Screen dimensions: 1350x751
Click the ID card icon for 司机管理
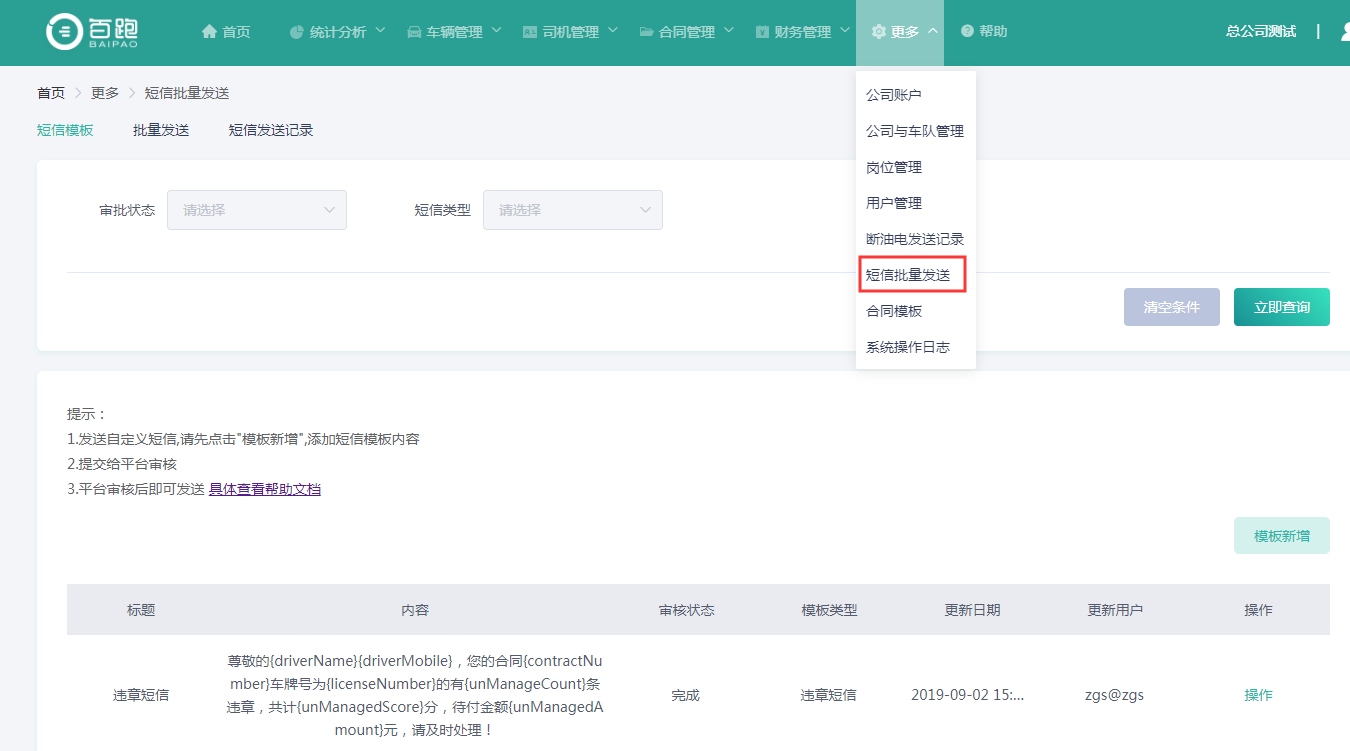pyautogui.click(x=530, y=32)
